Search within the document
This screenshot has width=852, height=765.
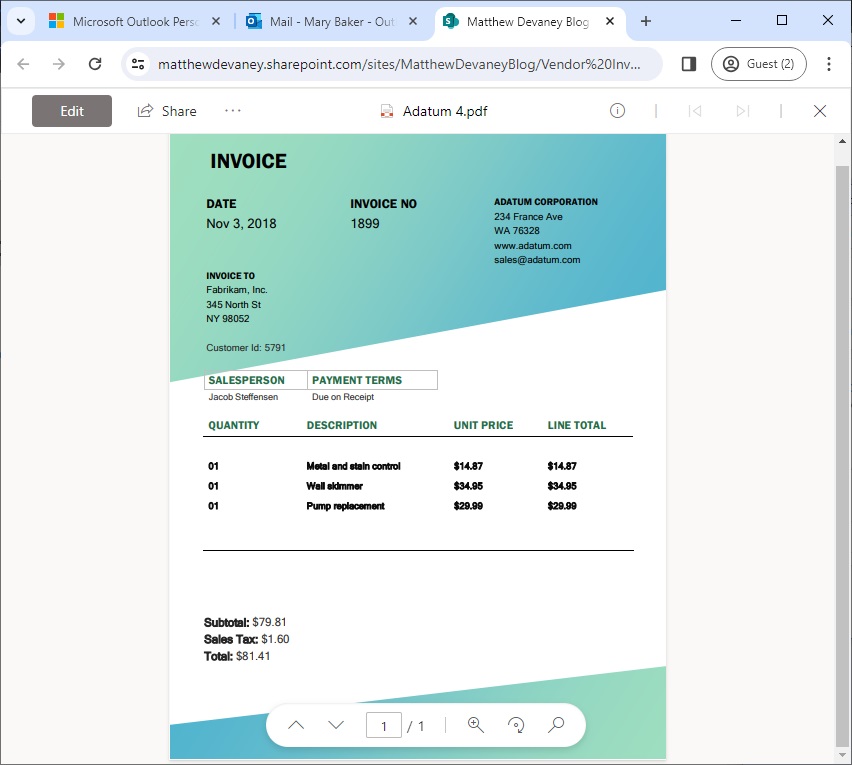556,724
